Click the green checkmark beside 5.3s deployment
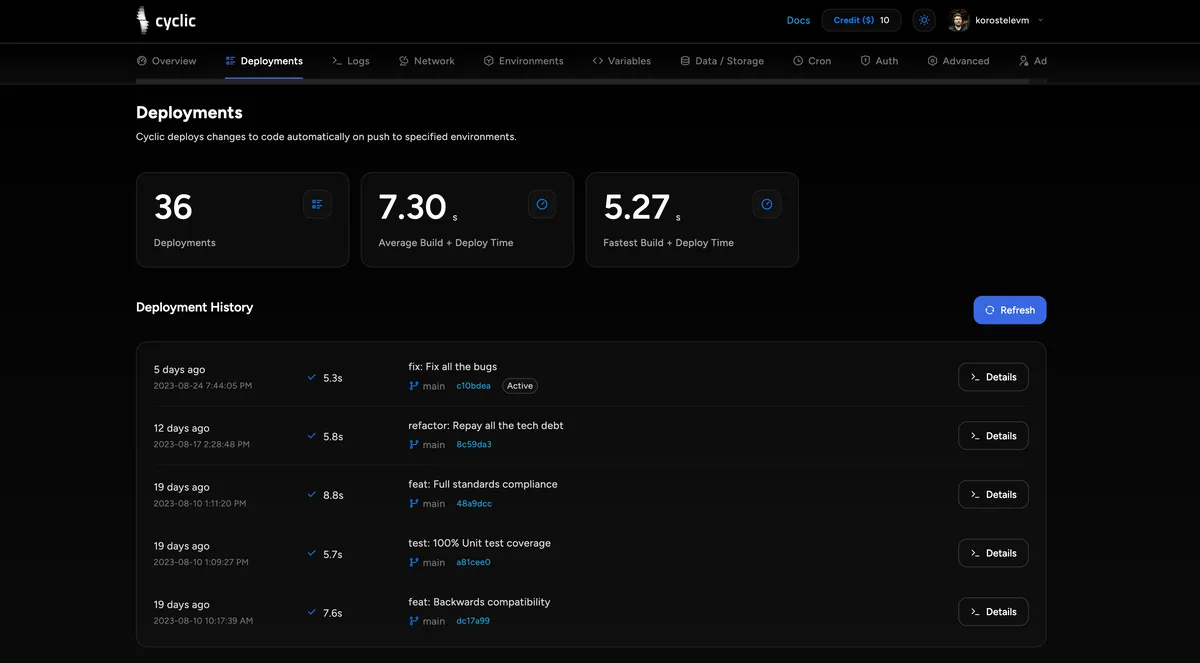Screen dimensions: 1200x663 pos(310,377)
